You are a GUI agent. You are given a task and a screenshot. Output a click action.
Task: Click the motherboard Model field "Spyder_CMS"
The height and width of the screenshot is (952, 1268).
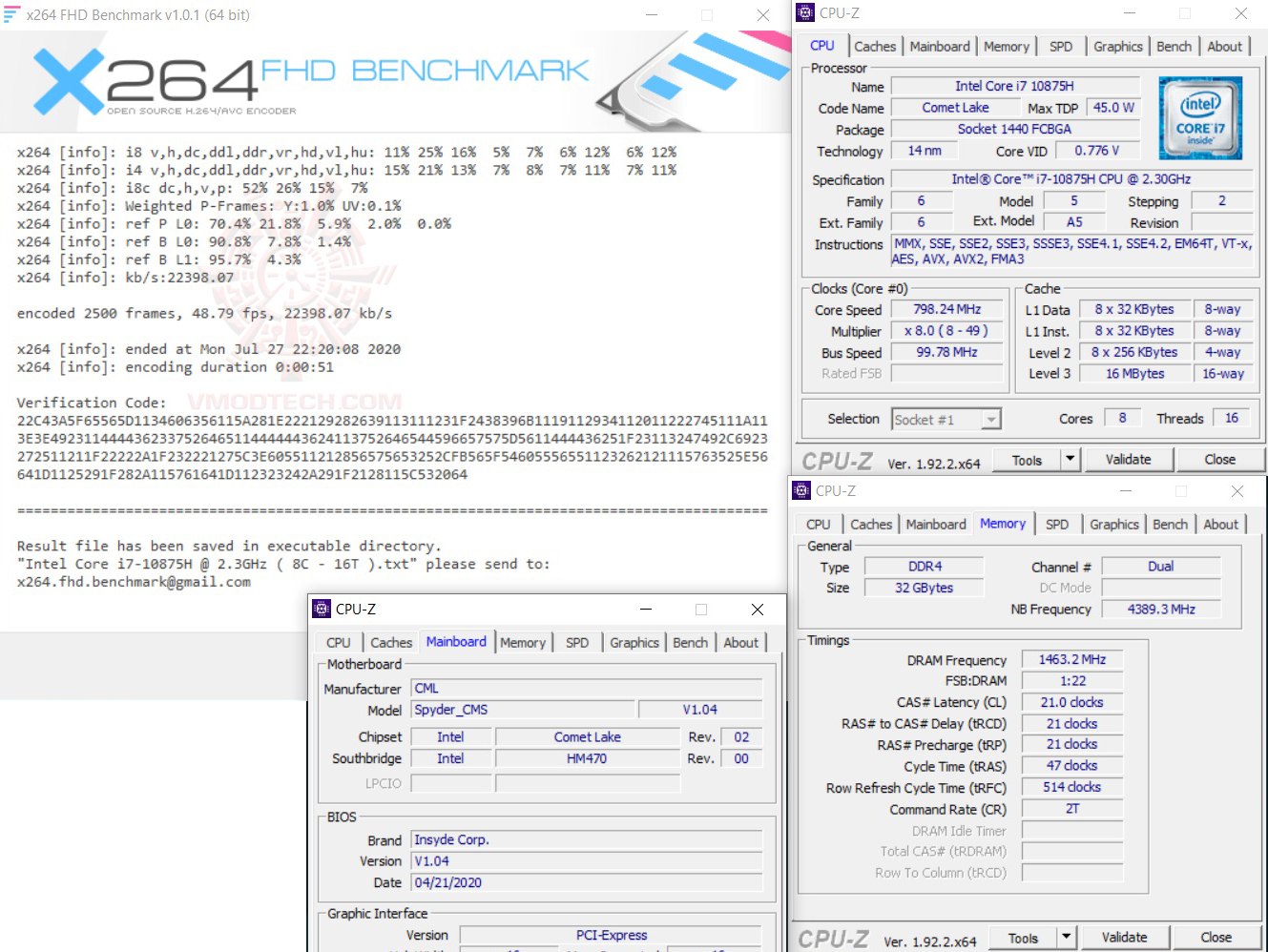[x=523, y=710]
